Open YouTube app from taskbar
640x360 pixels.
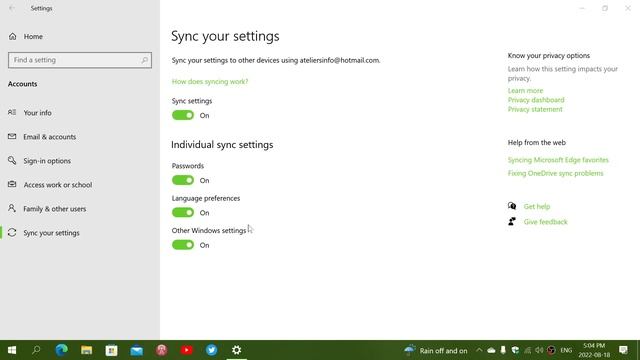(187, 350)
